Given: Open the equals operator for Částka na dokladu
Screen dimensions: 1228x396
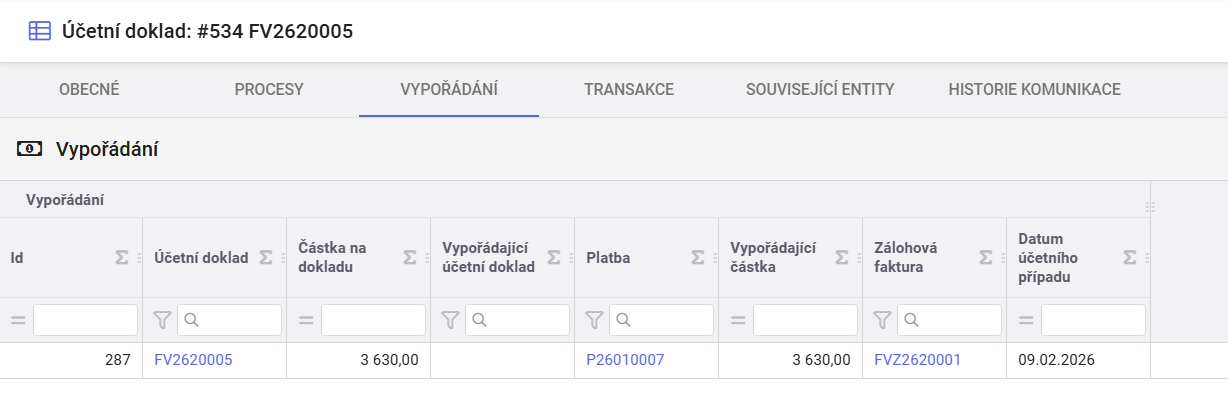Looking at the screenshot, I should (x=306, y=320).
